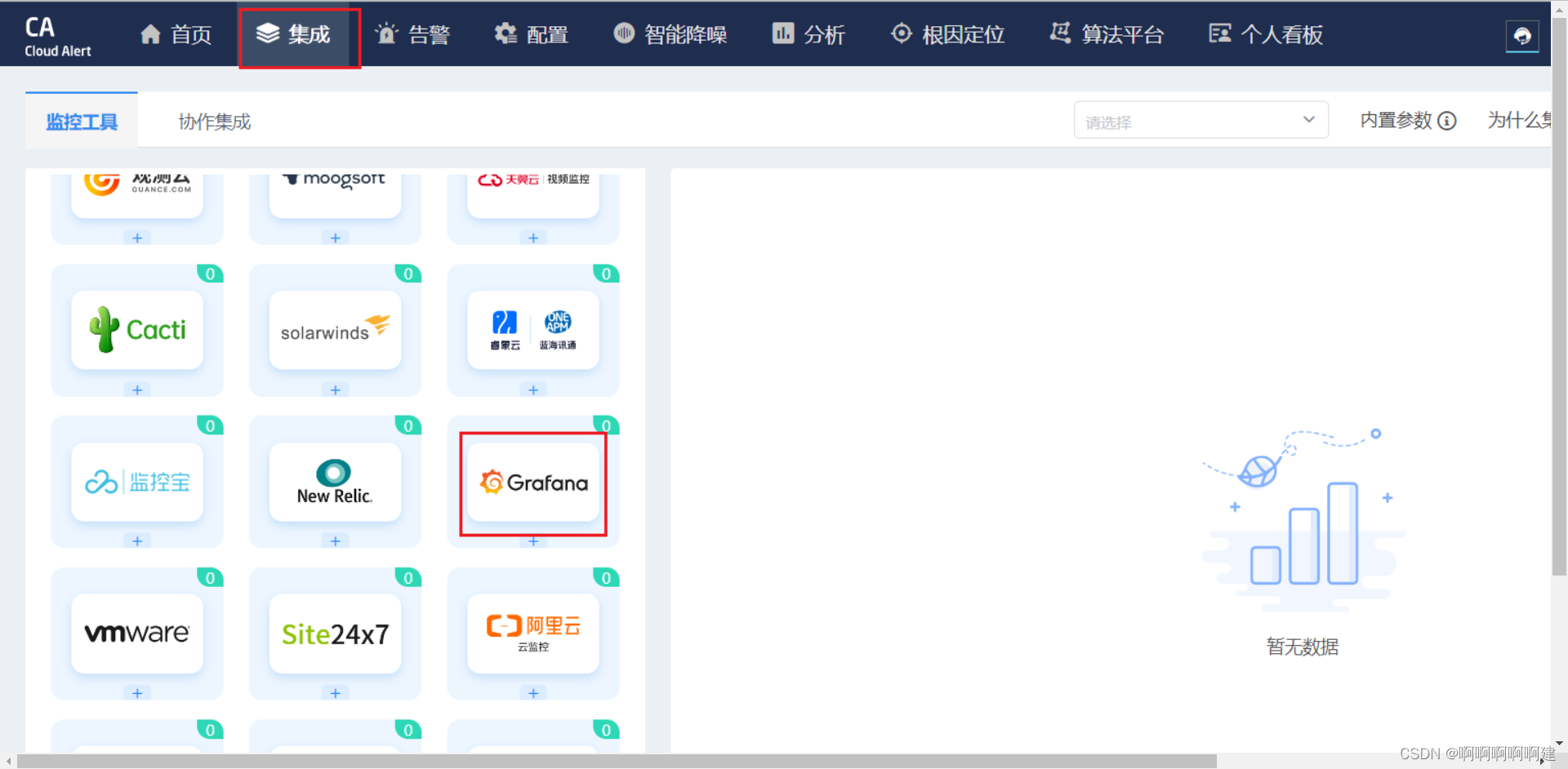
Task: Click the count badge on New Relic card
Action: click(x=408, y=425)
